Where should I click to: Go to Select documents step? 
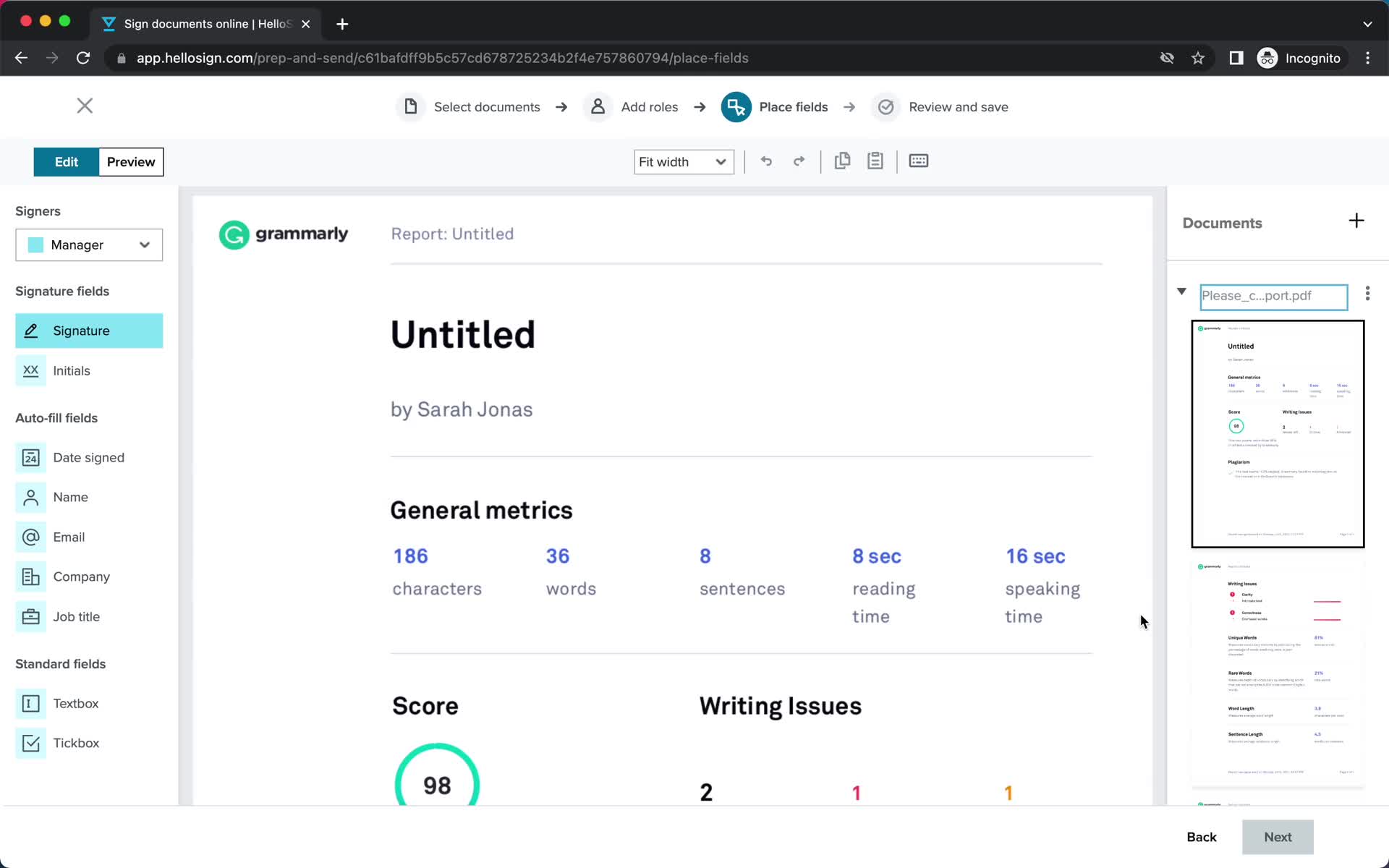click(x=487, y=107)
